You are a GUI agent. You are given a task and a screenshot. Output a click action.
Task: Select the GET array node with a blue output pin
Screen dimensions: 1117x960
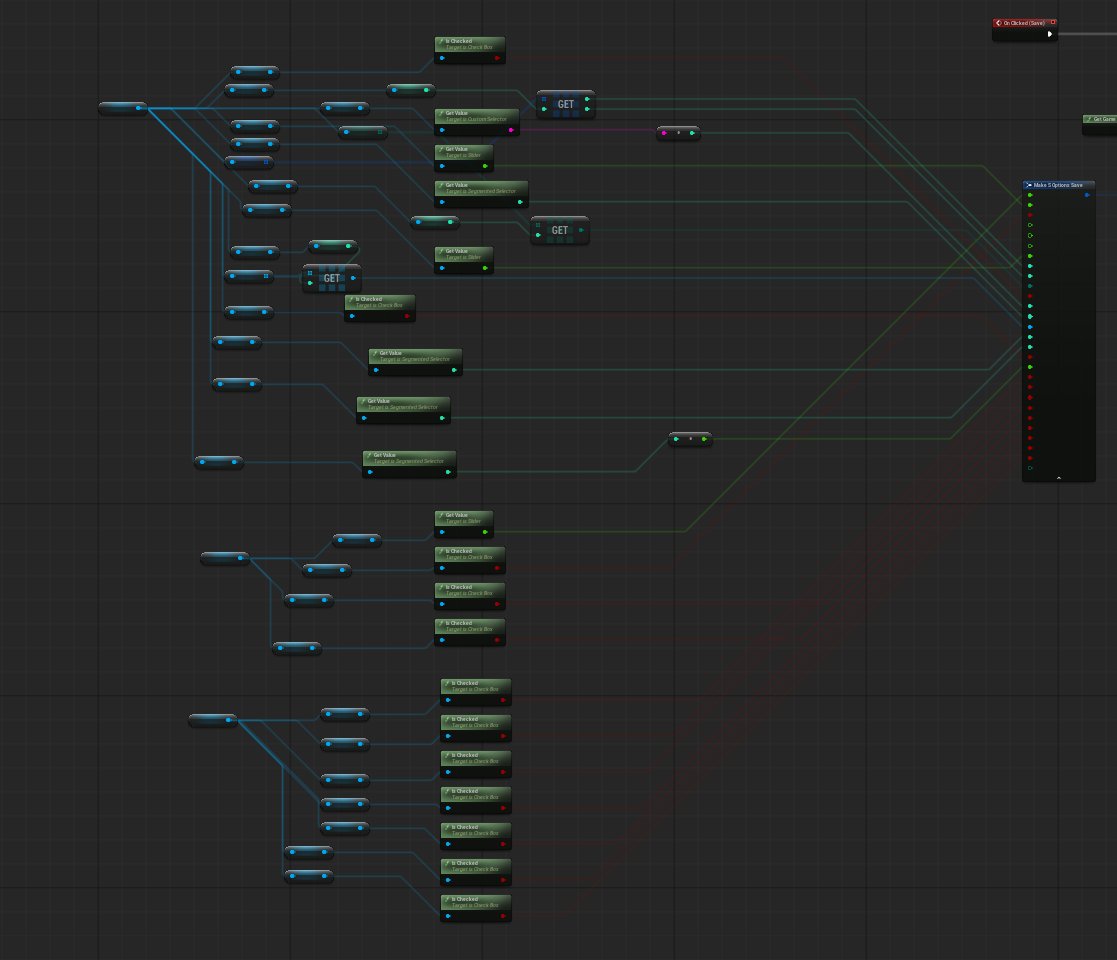point(332,278)
